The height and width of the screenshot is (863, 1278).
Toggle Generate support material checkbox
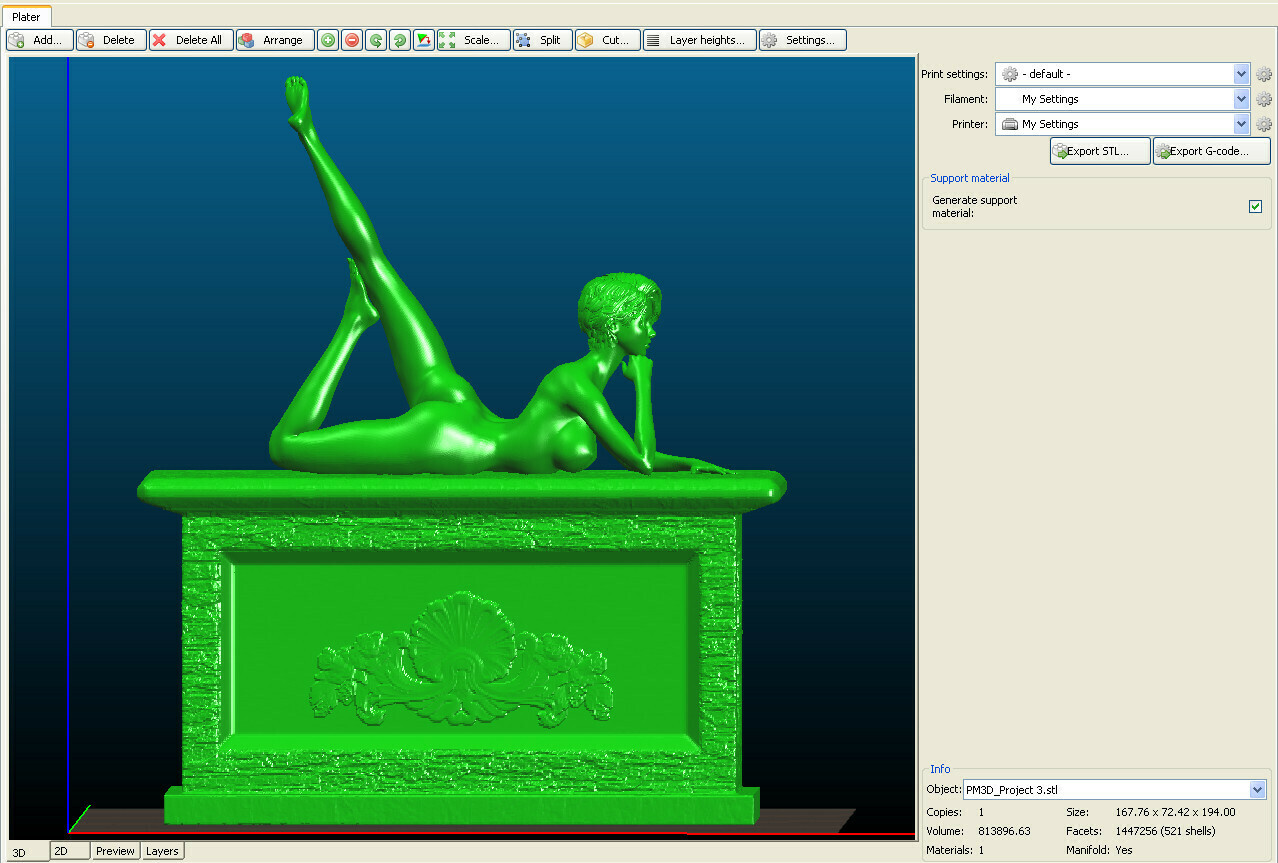(1256, 206)
